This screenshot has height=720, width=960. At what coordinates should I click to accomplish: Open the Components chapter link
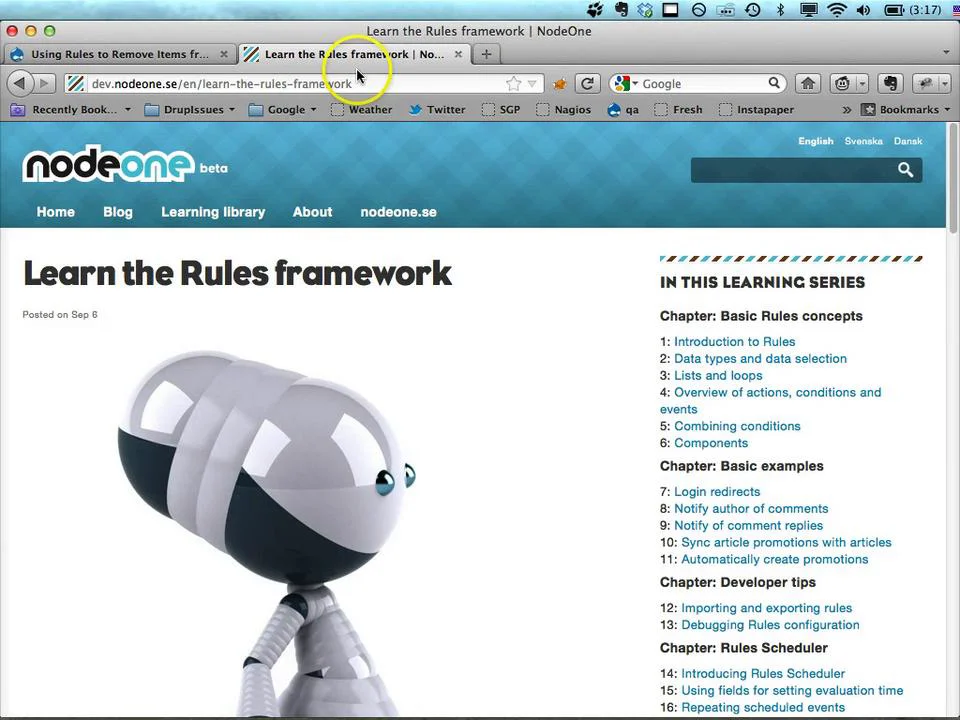(711, 443)
